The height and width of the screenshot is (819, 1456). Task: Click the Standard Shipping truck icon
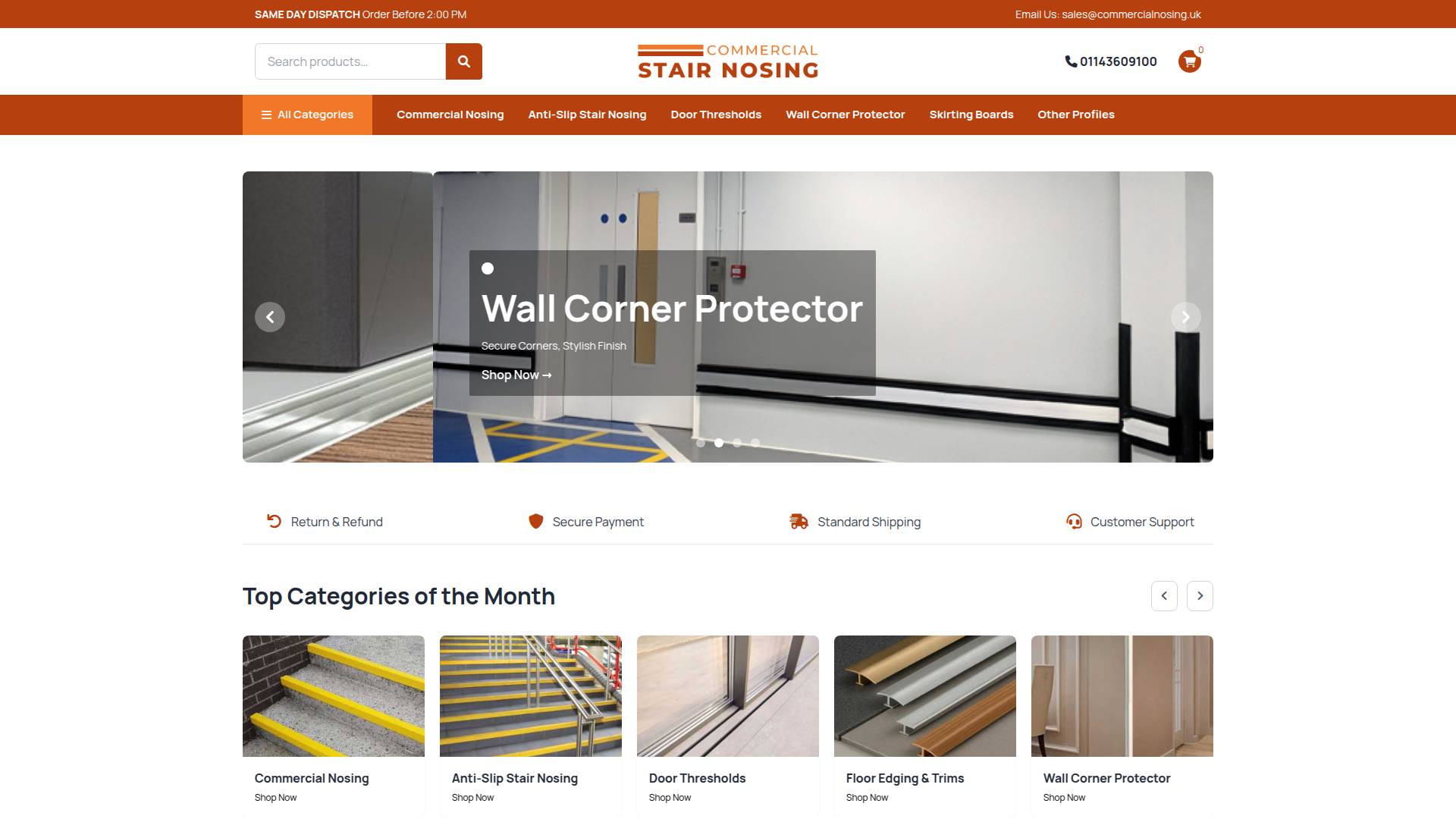(x=799, y=521)
